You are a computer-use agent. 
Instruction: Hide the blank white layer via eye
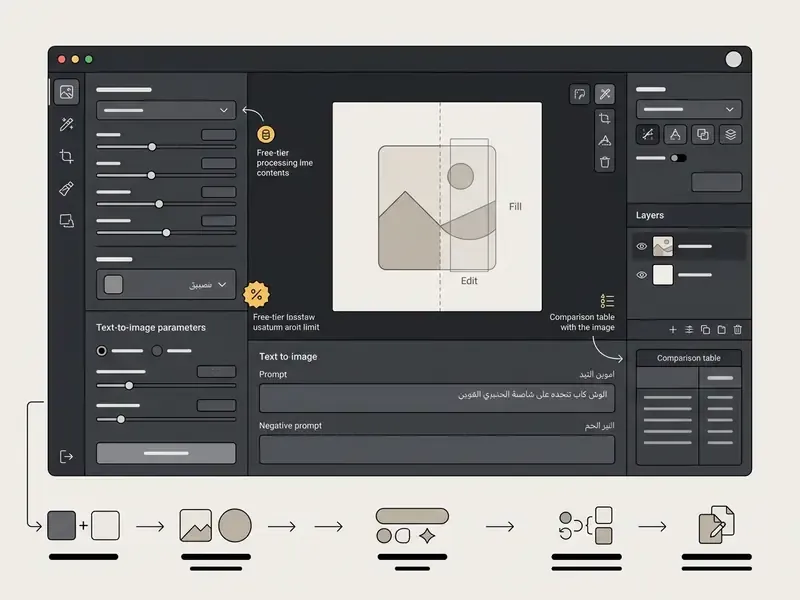point(642,275)
